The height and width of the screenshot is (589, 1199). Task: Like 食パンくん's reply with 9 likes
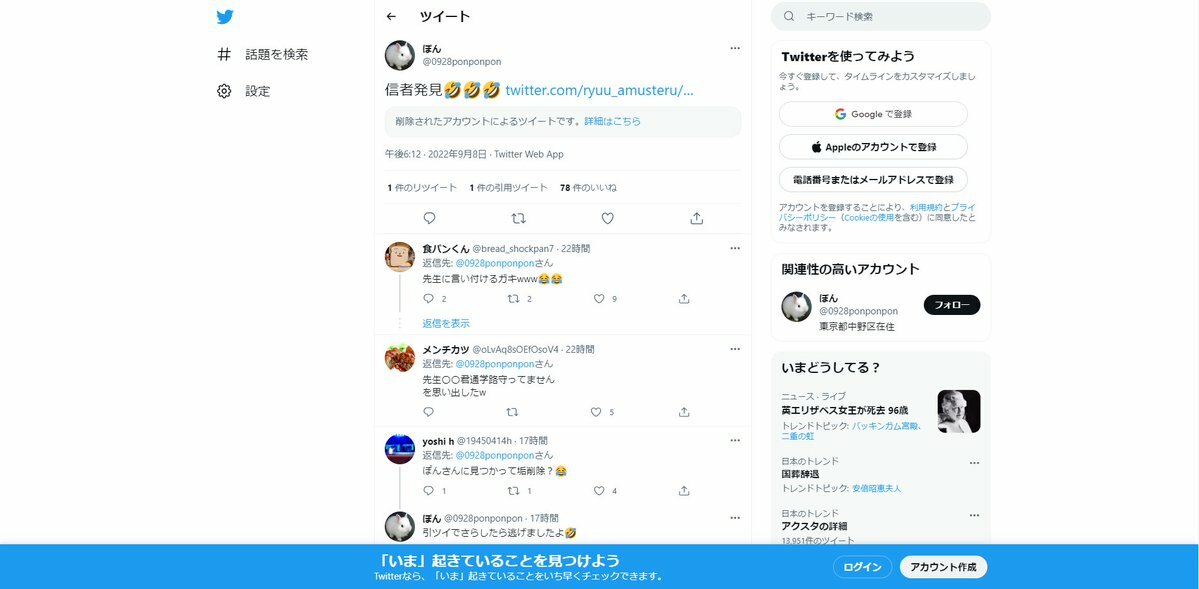(x=600, y=299)
